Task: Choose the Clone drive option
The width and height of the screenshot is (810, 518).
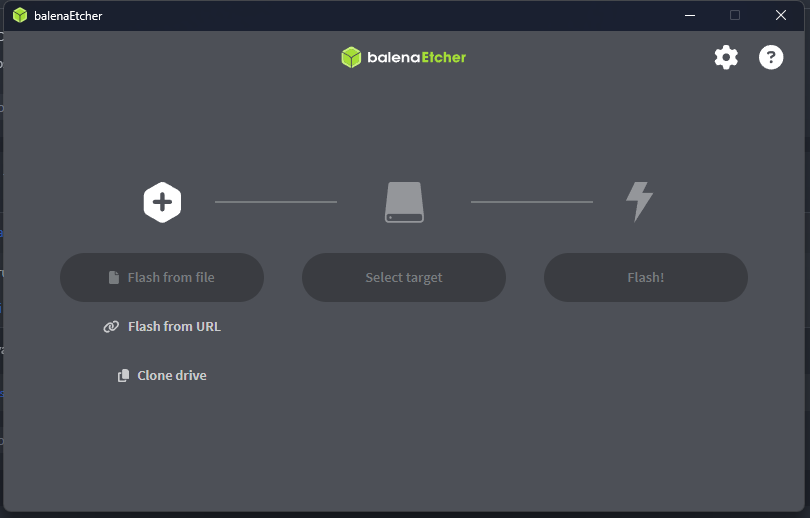Action: (x=171, y=376)
